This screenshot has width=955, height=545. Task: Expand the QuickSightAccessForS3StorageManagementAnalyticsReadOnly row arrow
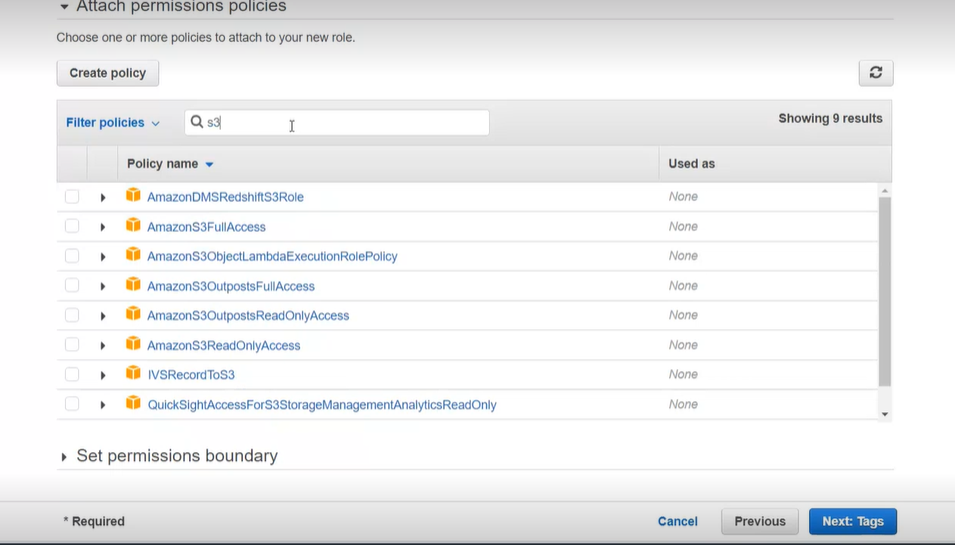tap(102, 405)
